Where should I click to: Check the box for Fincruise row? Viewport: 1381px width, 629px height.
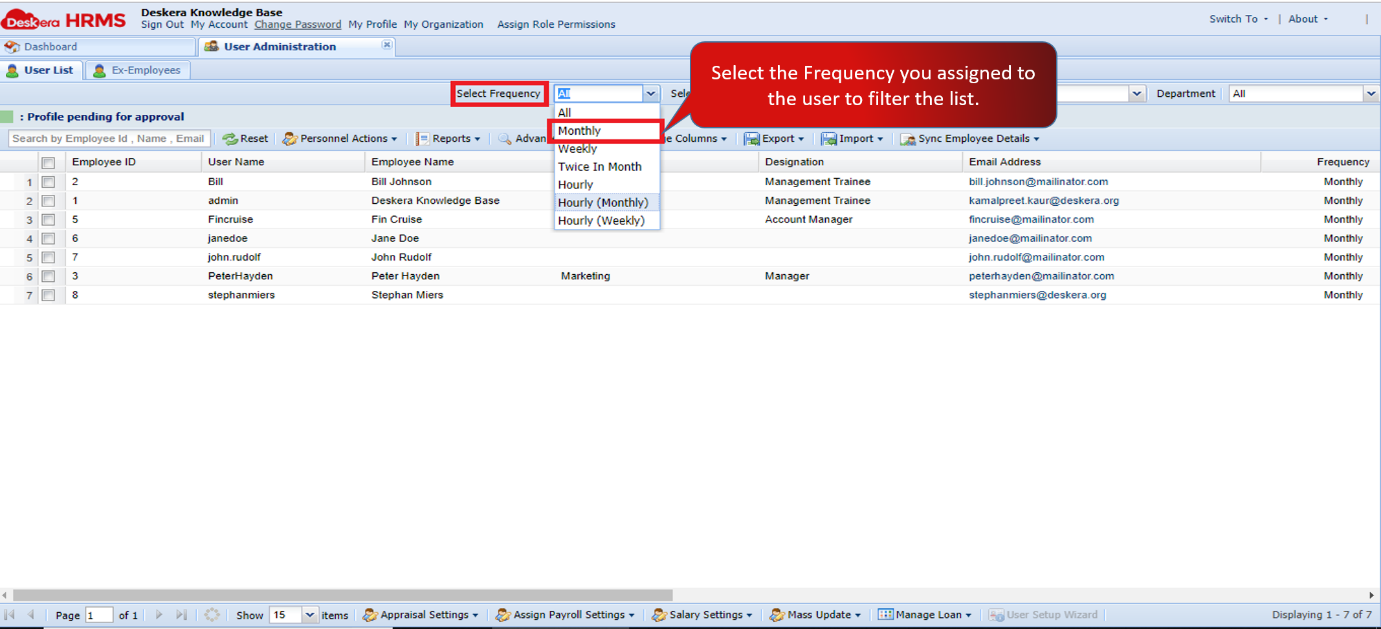pos(48,220)
